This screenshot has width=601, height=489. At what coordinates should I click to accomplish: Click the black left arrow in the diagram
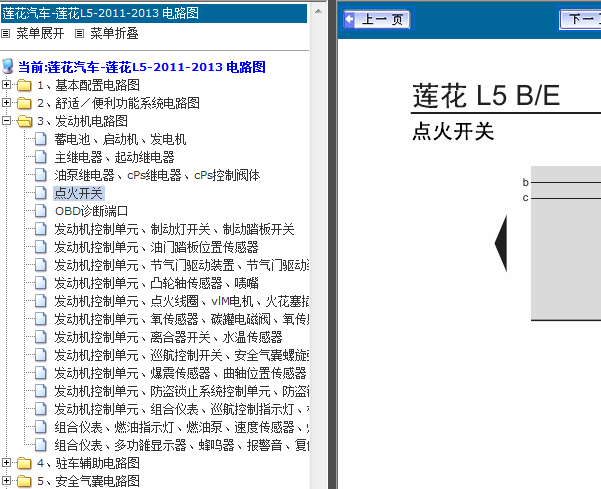pyautogui.click(x=501, y=244)
